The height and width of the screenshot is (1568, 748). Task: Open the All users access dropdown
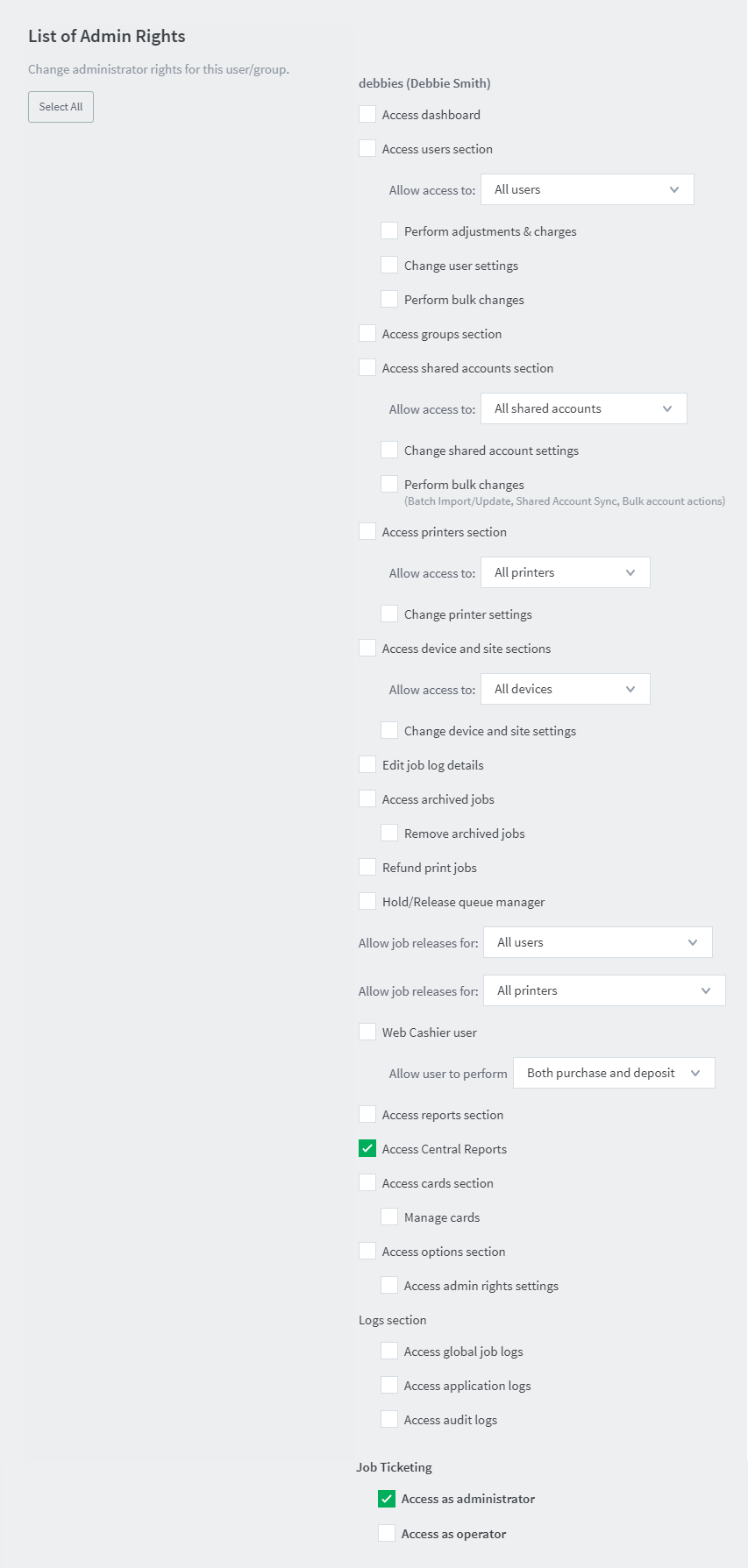click(587, 189)
